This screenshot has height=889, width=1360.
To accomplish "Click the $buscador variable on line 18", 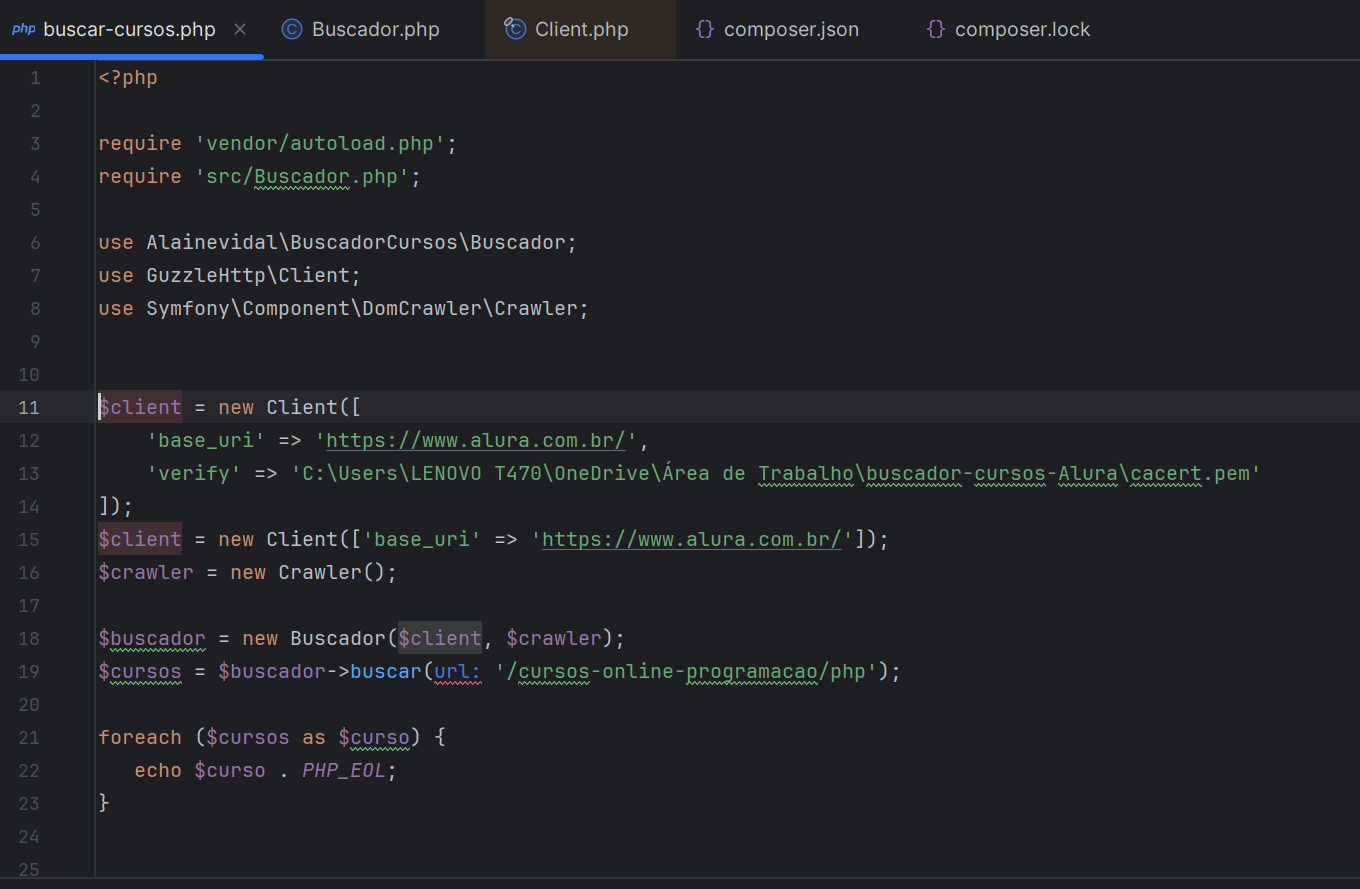I will coord(152,638).
